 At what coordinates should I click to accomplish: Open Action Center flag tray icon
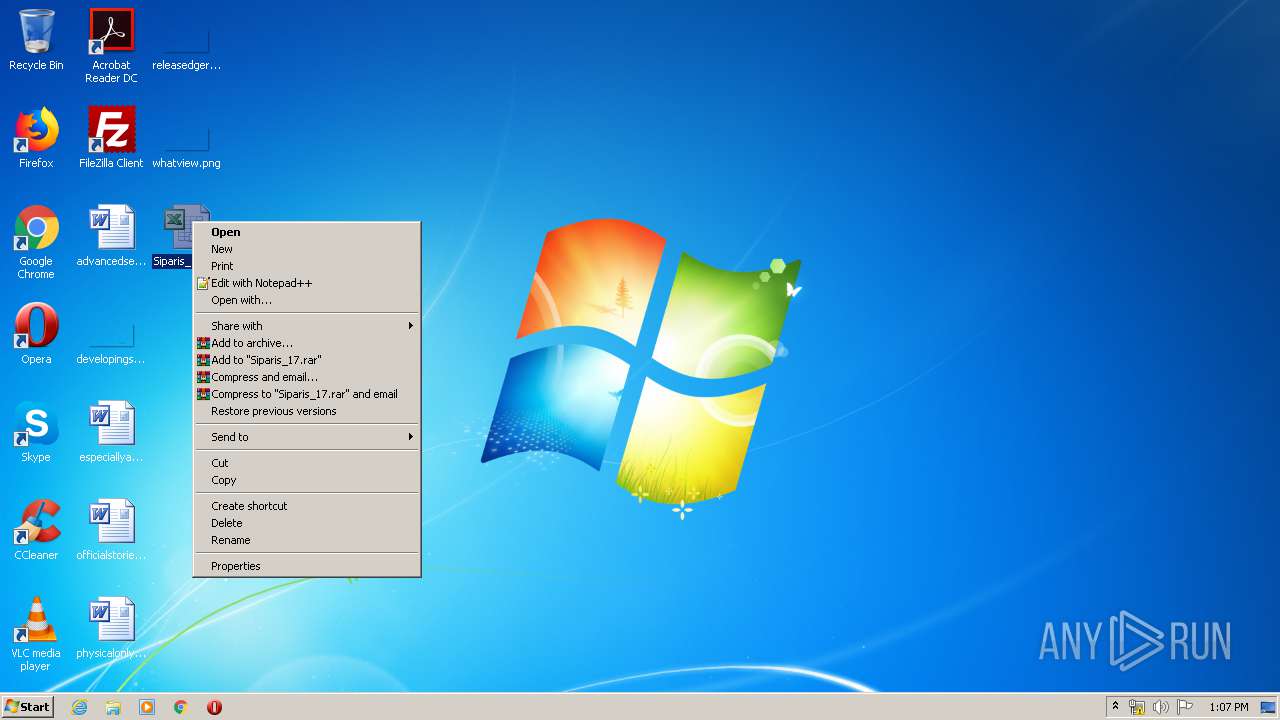click(1185, 707)
